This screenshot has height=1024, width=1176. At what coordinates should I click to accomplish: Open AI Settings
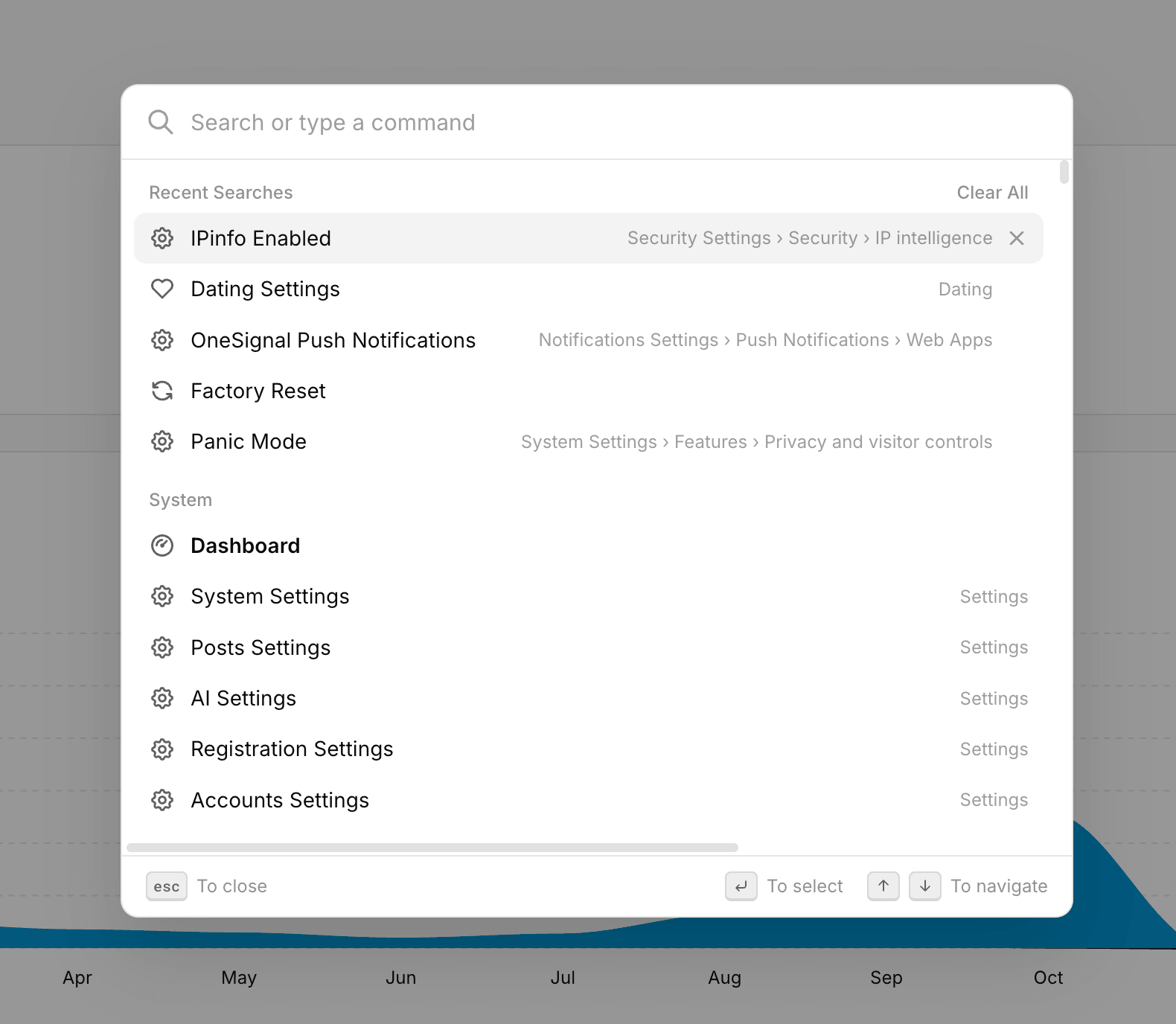(x=589, y=698)
